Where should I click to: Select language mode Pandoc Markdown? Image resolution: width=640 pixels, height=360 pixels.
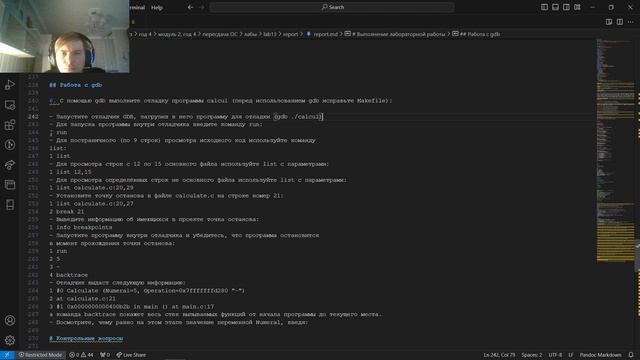[x=600, y=355]
